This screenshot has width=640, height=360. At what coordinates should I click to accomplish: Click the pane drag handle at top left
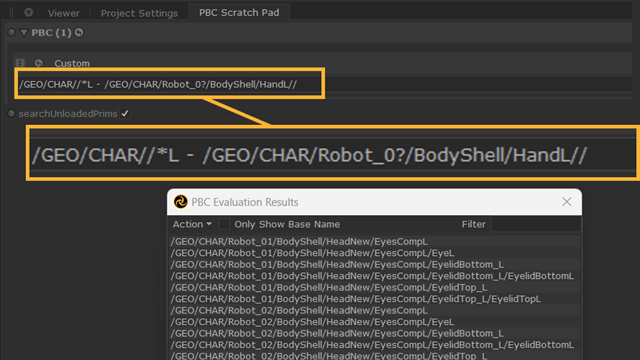11,12
